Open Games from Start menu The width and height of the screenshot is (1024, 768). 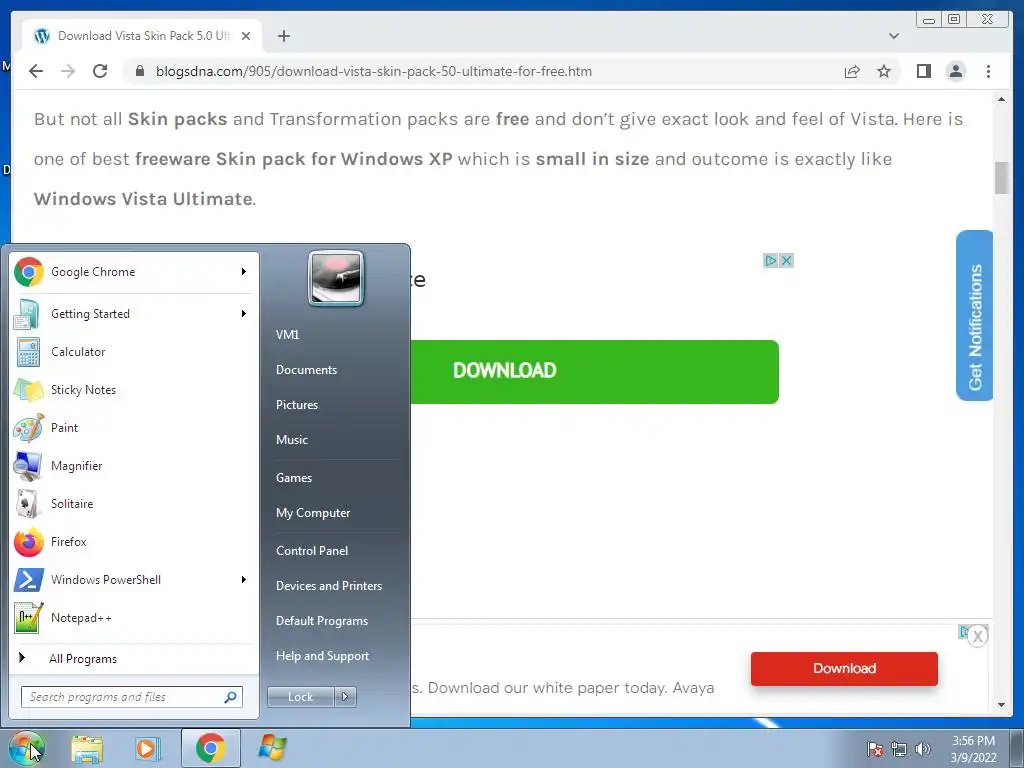point(294,477)
